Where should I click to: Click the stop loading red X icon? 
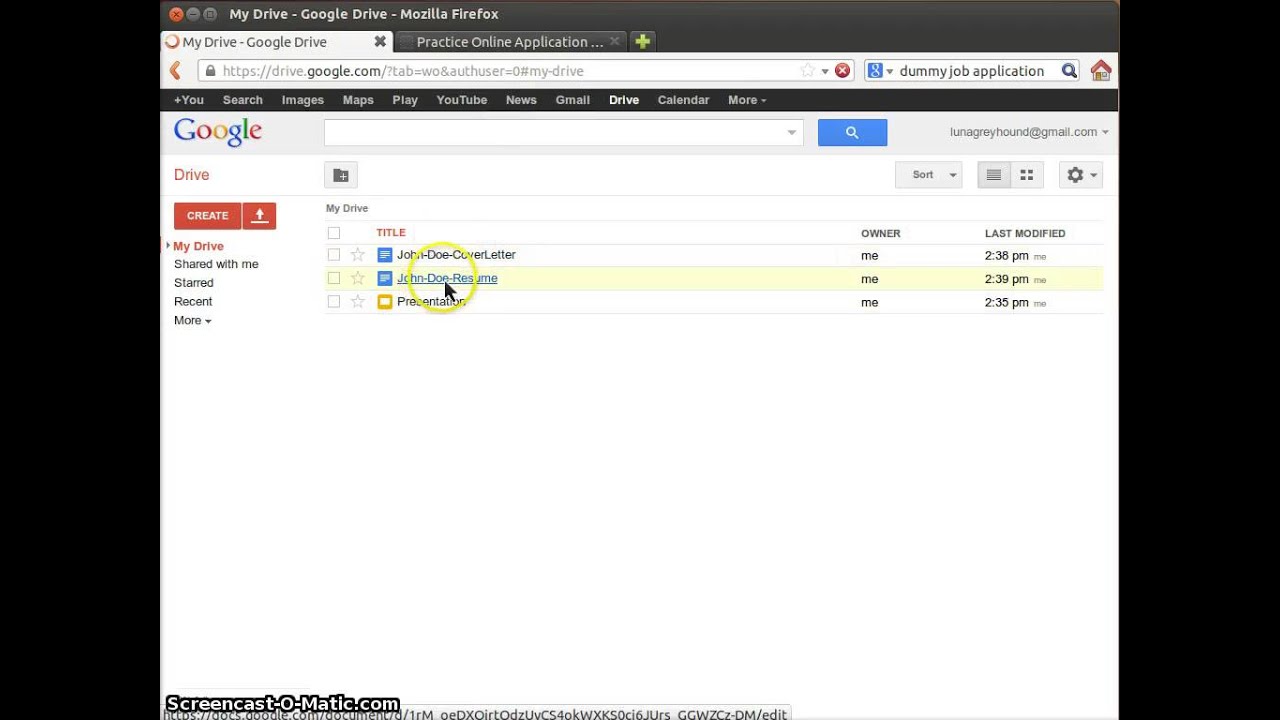point(842,70)
